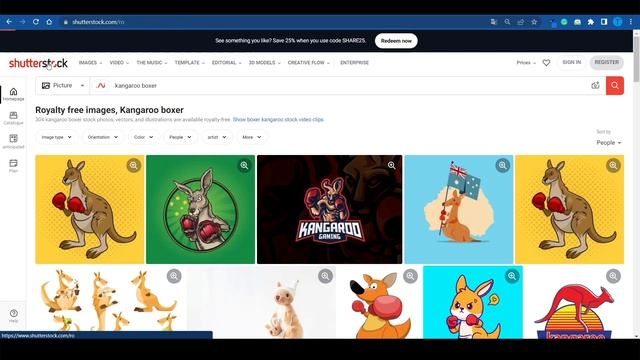Open the Sort by People dropdown

609,142
